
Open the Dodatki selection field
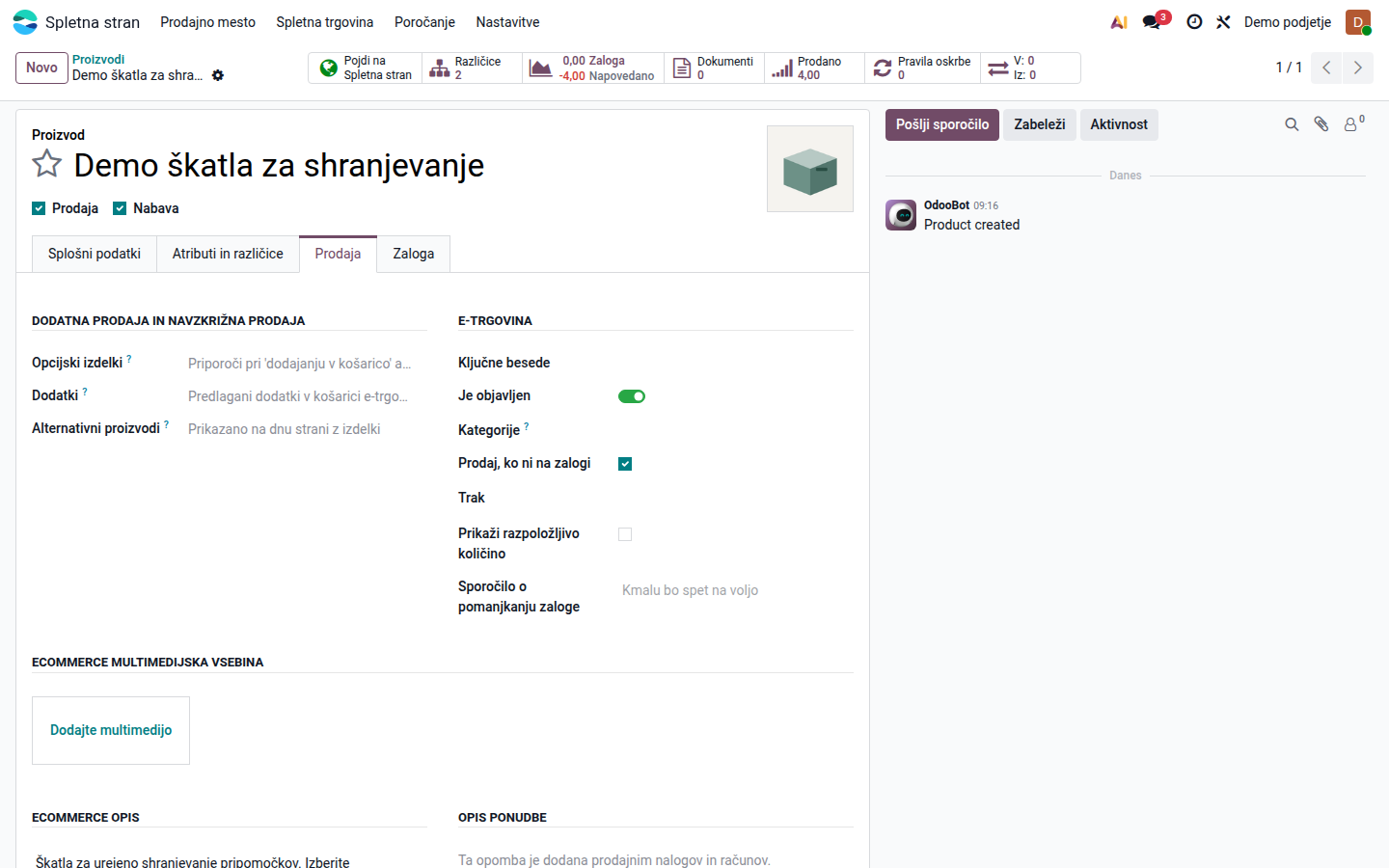tap(307, 396)
